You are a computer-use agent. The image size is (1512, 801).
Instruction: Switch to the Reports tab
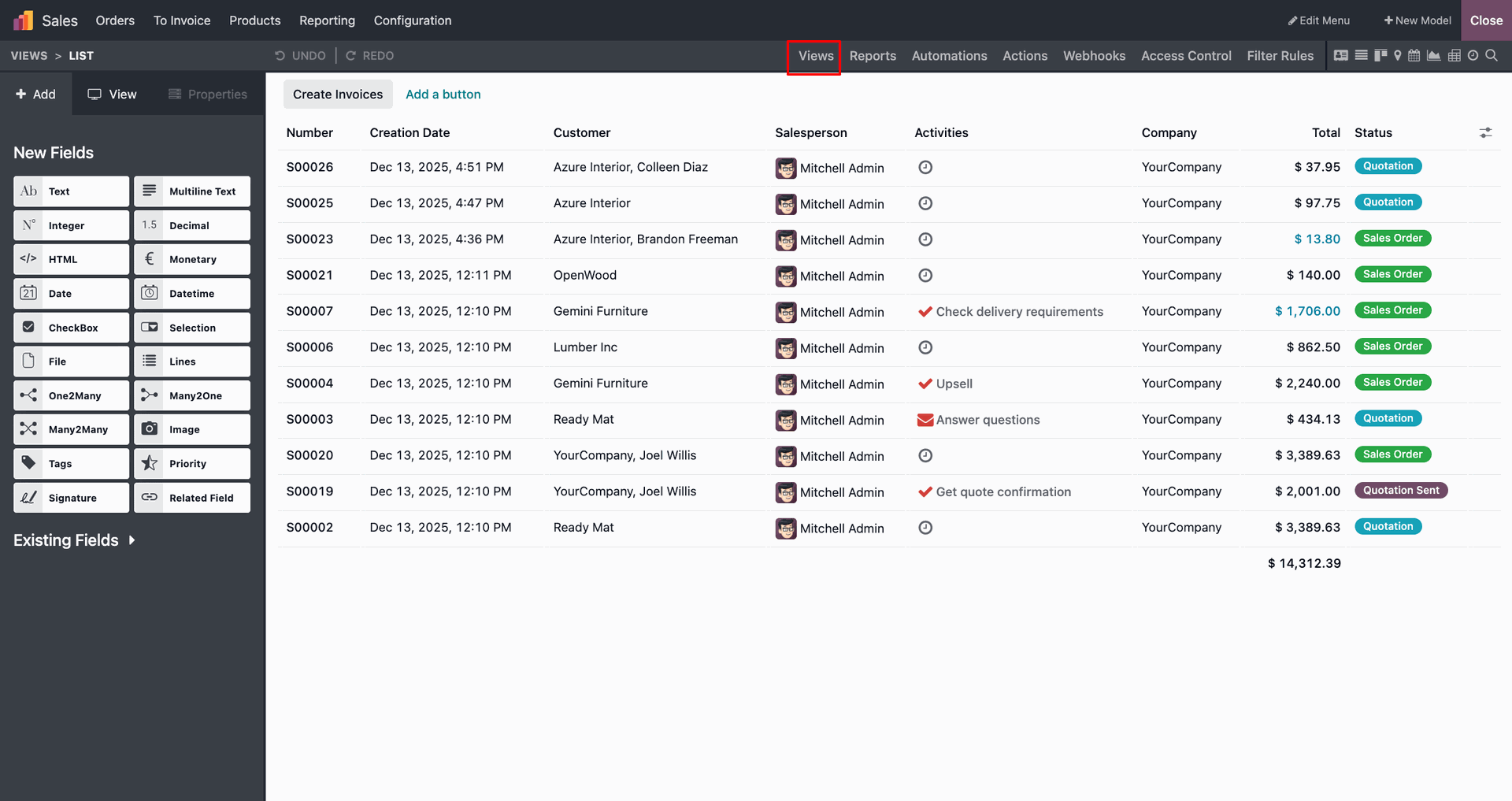(873, 56)
